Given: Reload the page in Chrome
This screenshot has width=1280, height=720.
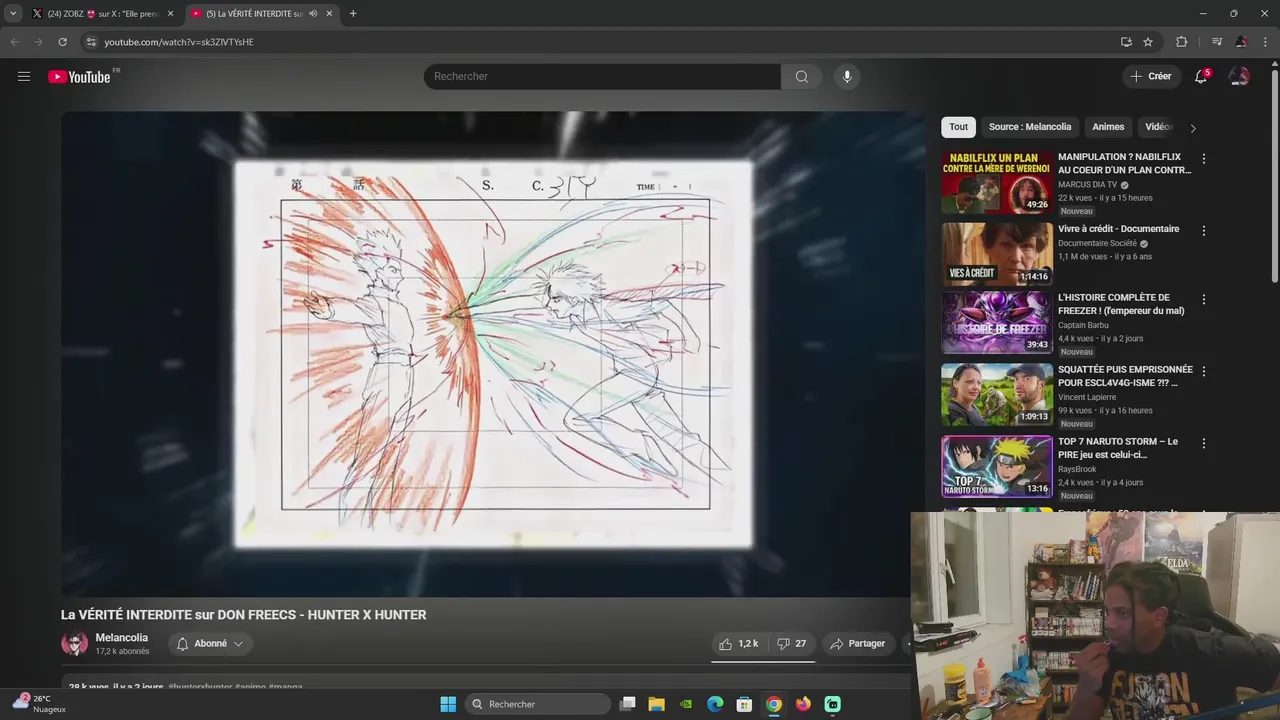Looking at the screenshot, I should pos(62,42).
